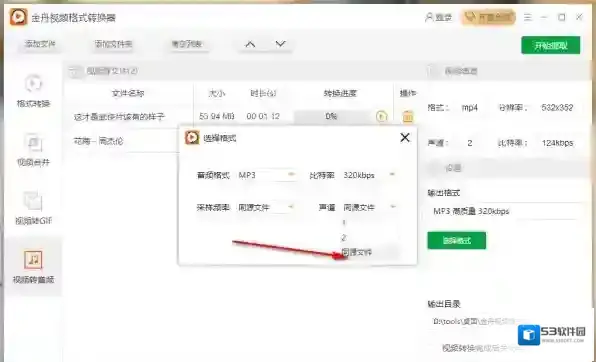Move selected file down with down arrow
596x362 pixels.
point(280,44)
